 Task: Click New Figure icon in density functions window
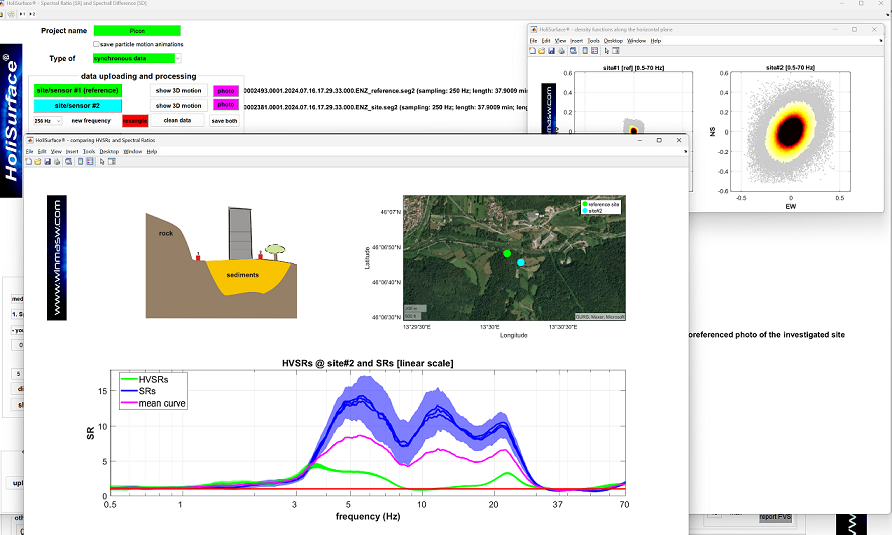point(532,51)
